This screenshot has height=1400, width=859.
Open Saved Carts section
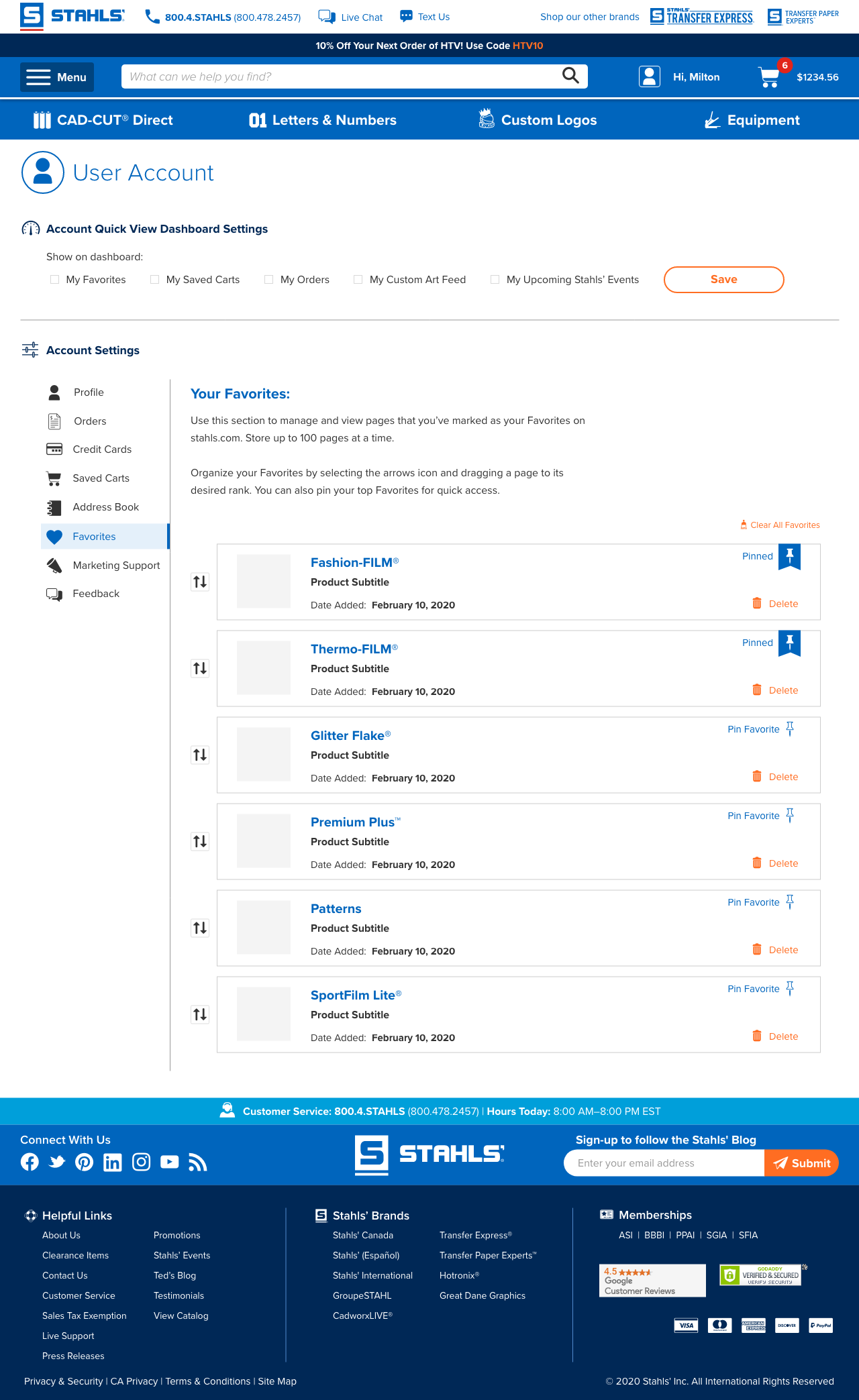click(88, 478)
